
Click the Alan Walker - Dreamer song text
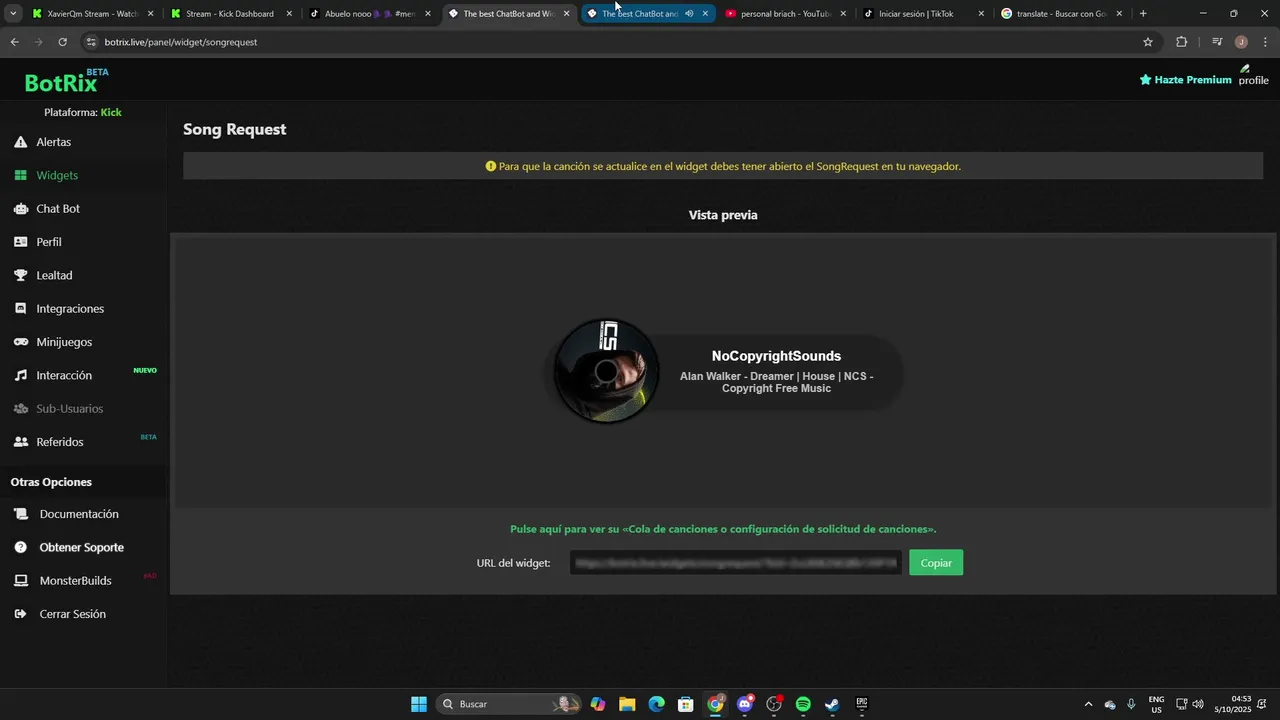click(x=776, y=382)
